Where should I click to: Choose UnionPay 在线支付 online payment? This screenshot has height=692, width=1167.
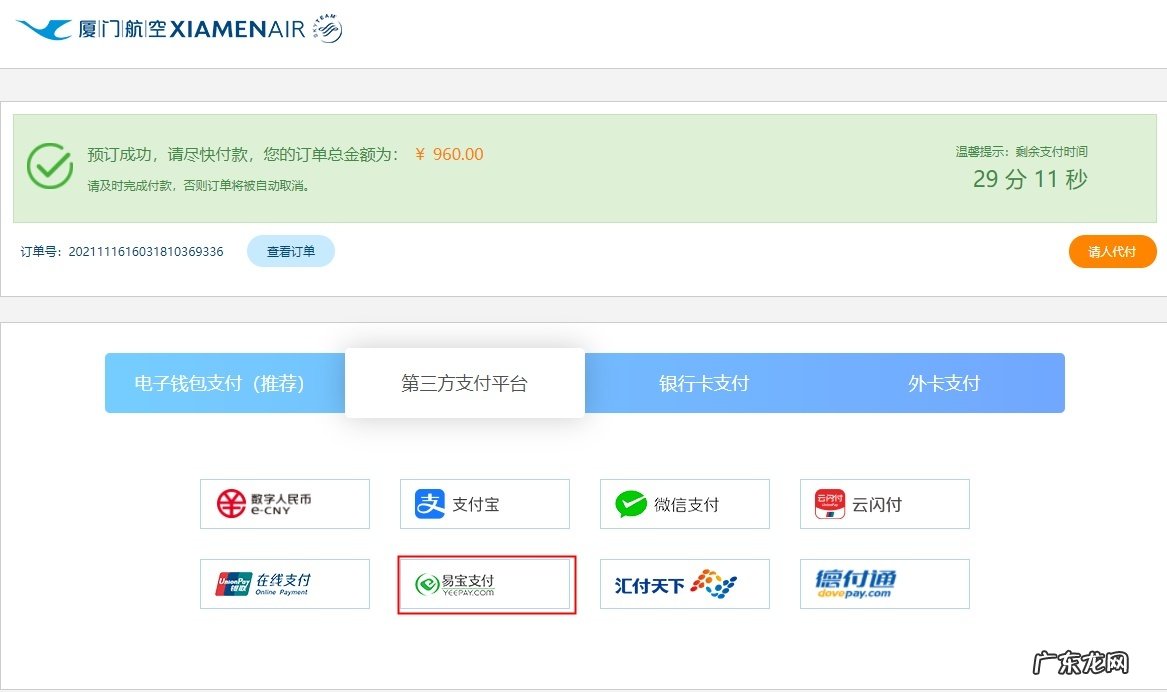coord(284,584)
